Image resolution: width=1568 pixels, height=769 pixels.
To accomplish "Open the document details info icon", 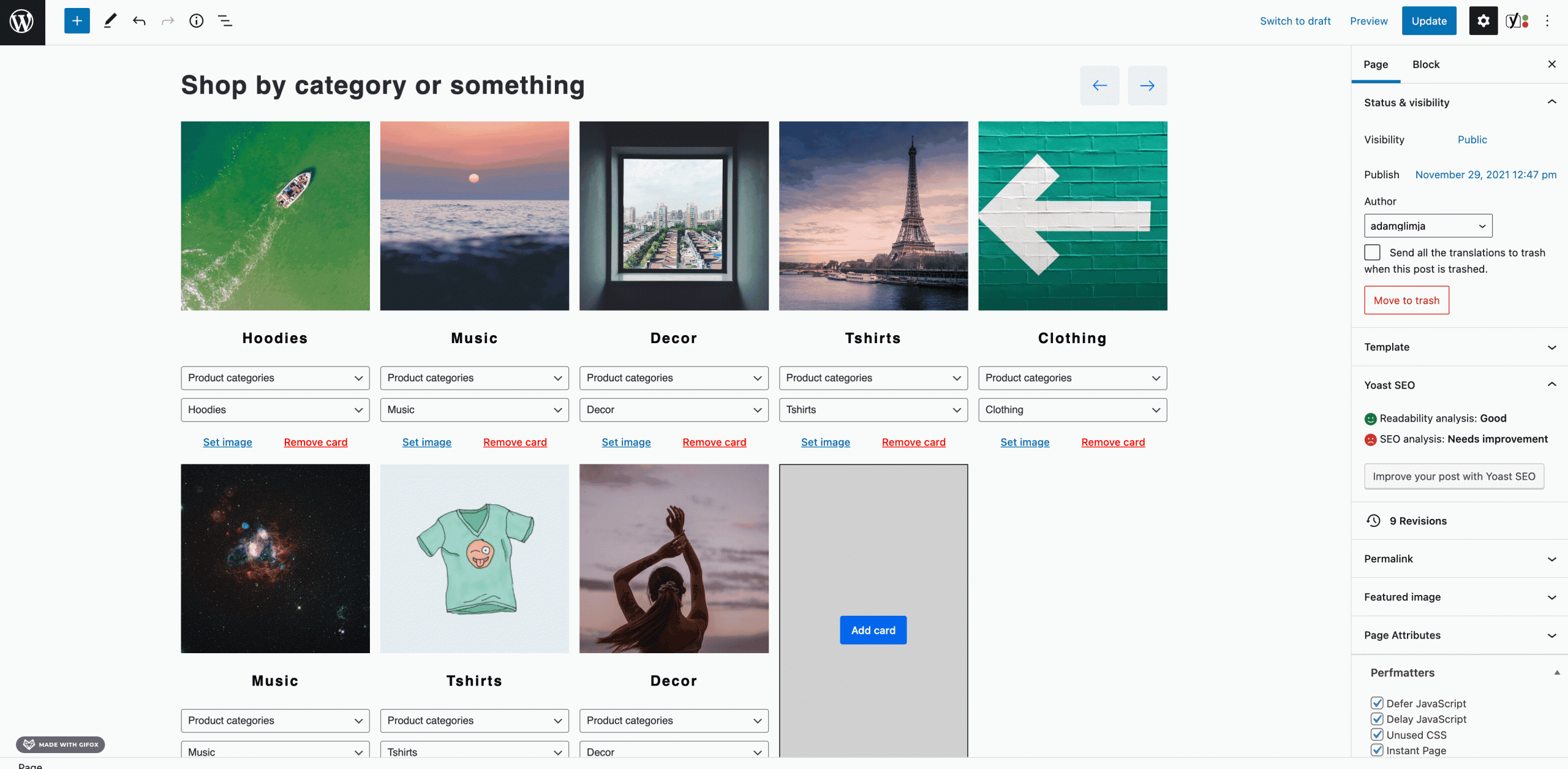I will (x=197, y=21).
